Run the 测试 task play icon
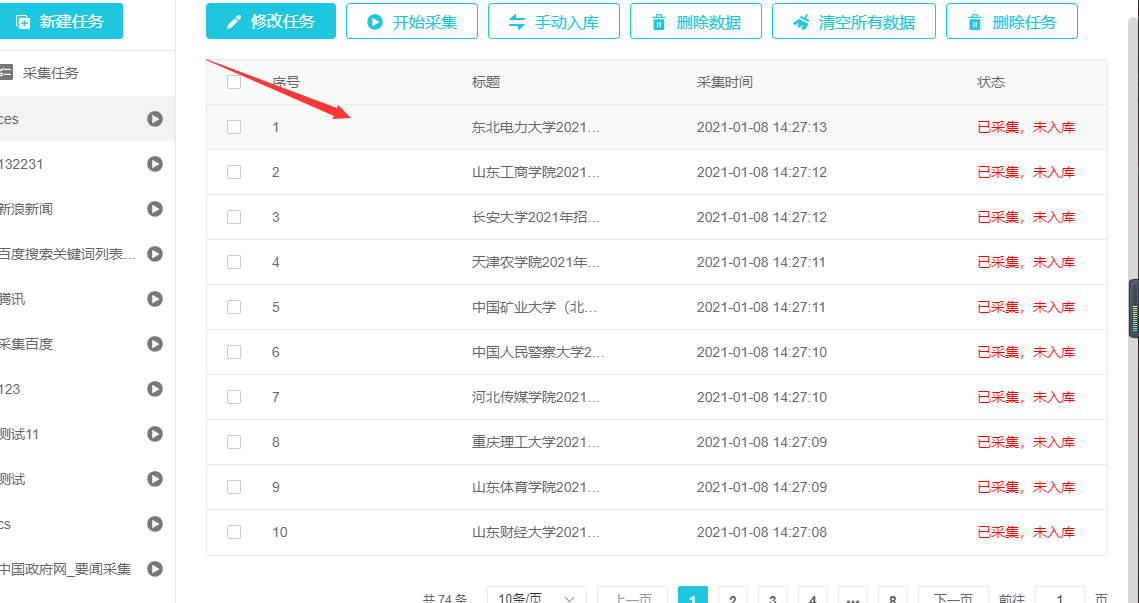Screen dimensions: 1139x603 pyautogui.click(x=155, y=479)
